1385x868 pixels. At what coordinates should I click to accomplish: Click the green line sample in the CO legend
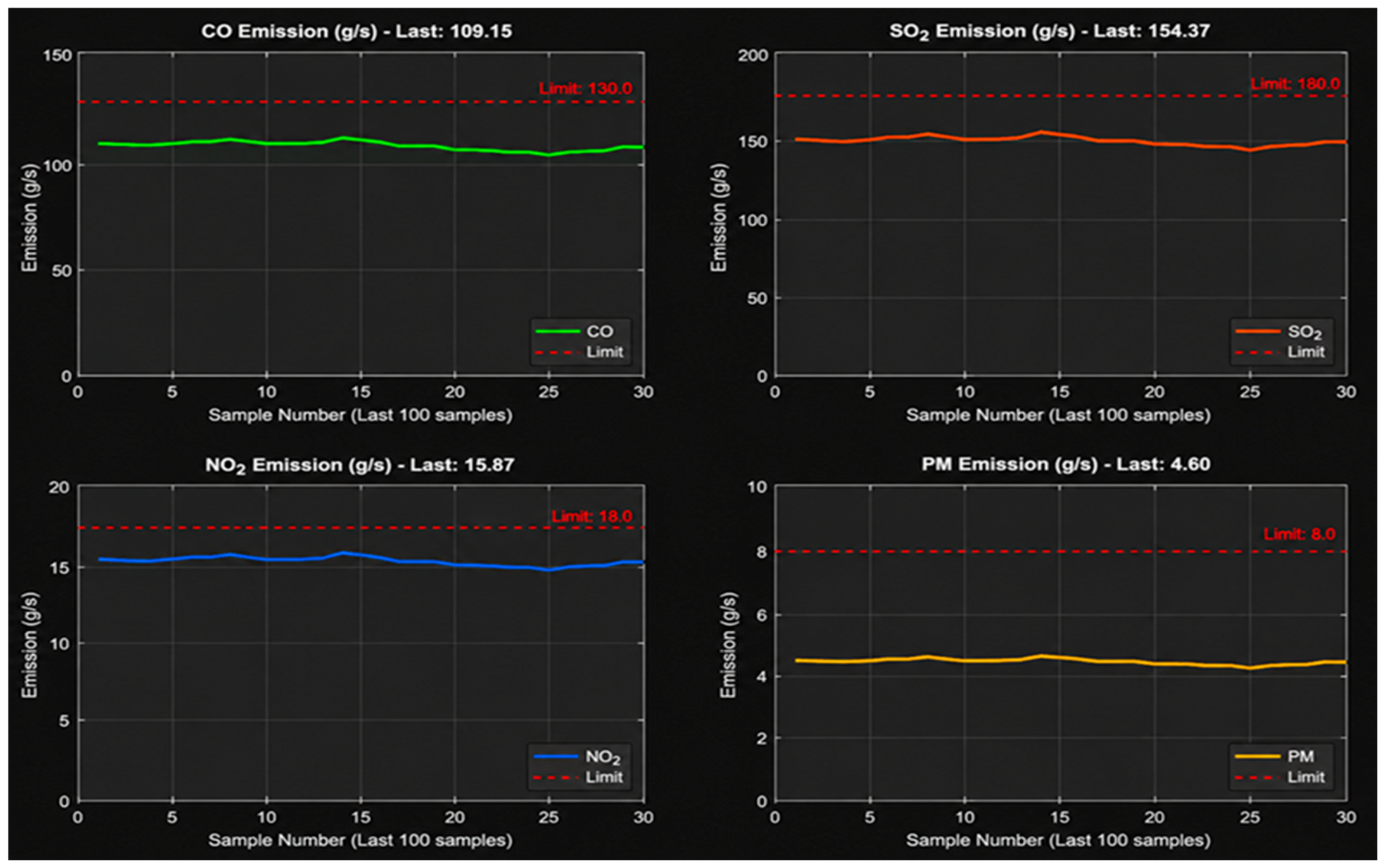[x=557, y=331]
